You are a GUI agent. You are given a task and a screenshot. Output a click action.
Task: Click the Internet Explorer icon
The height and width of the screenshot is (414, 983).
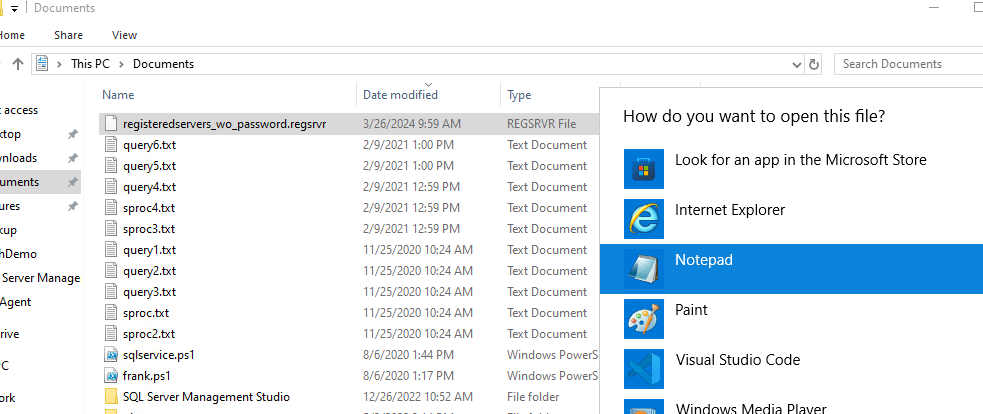click(639, 218)
